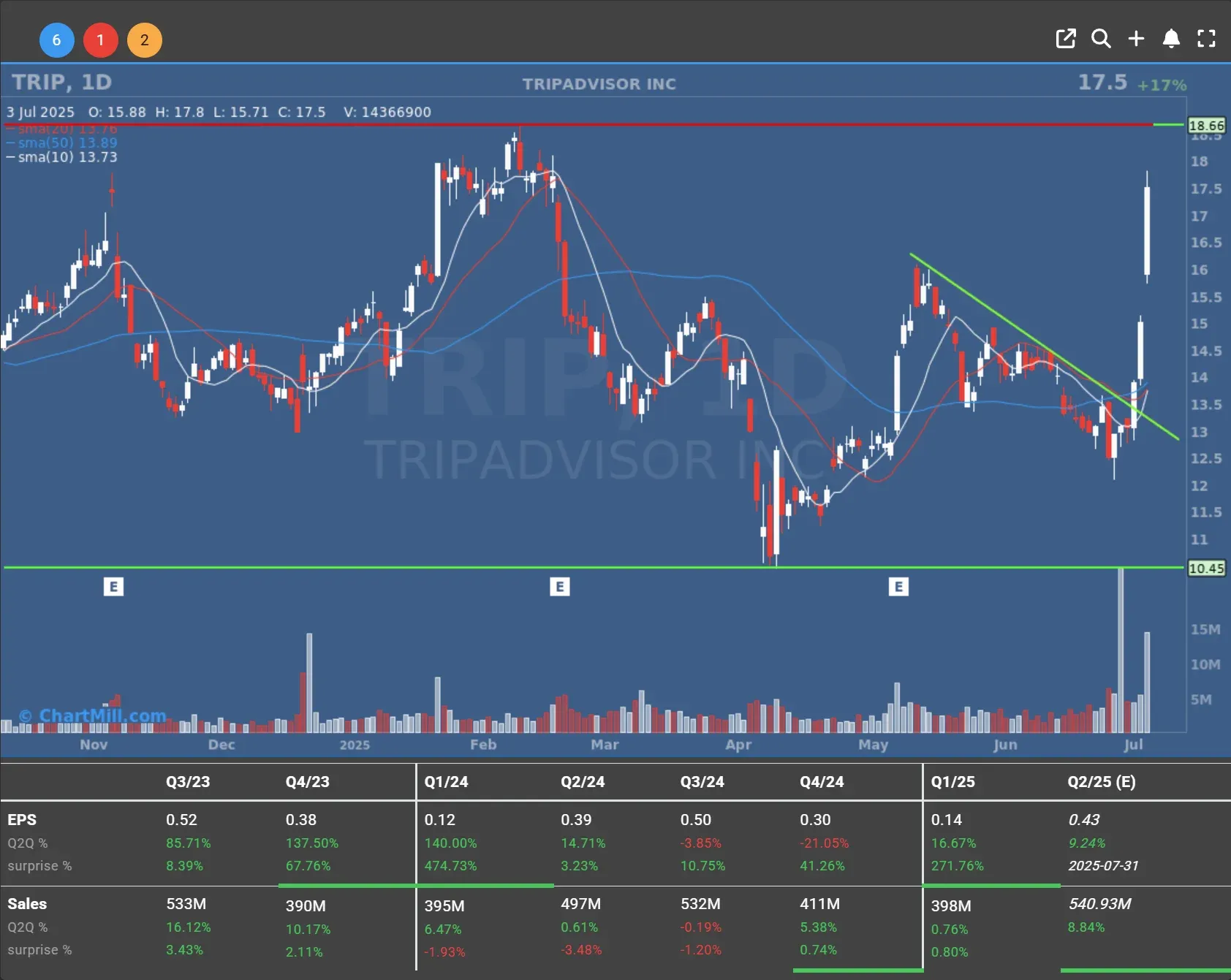This screenshot has width=1231, height=980.
Task: Open chart in new window icon
Action: (1066, 39)
